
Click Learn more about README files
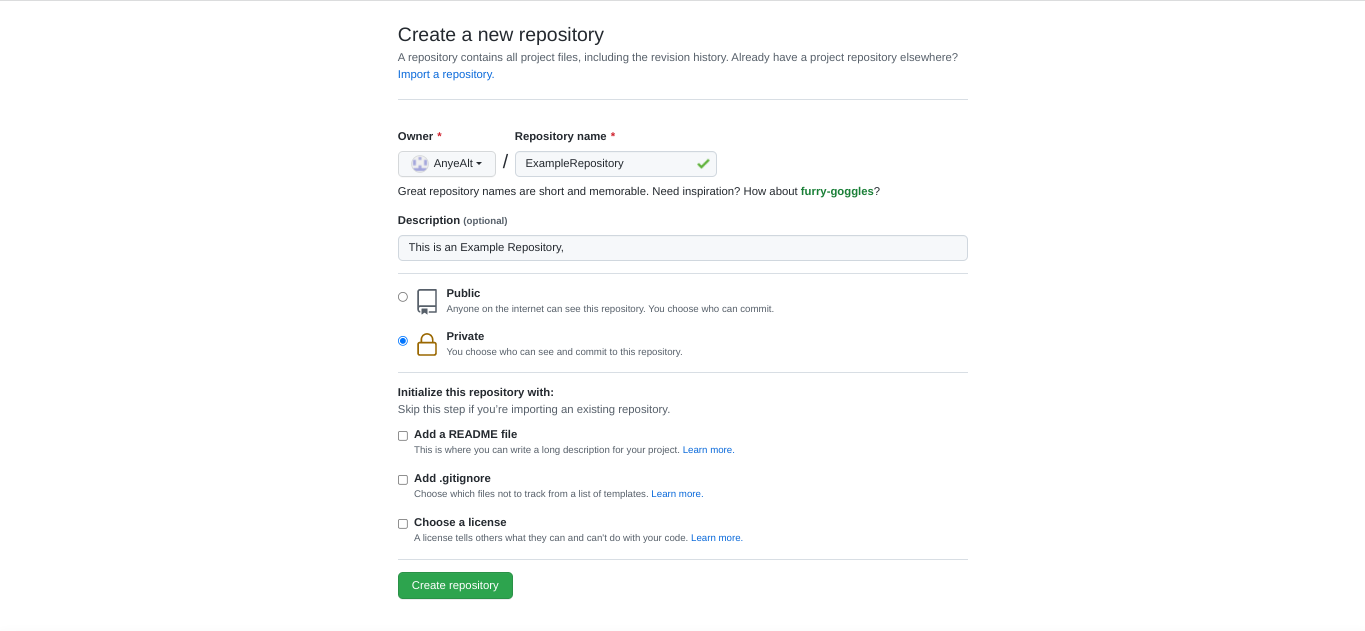point(707,449)
